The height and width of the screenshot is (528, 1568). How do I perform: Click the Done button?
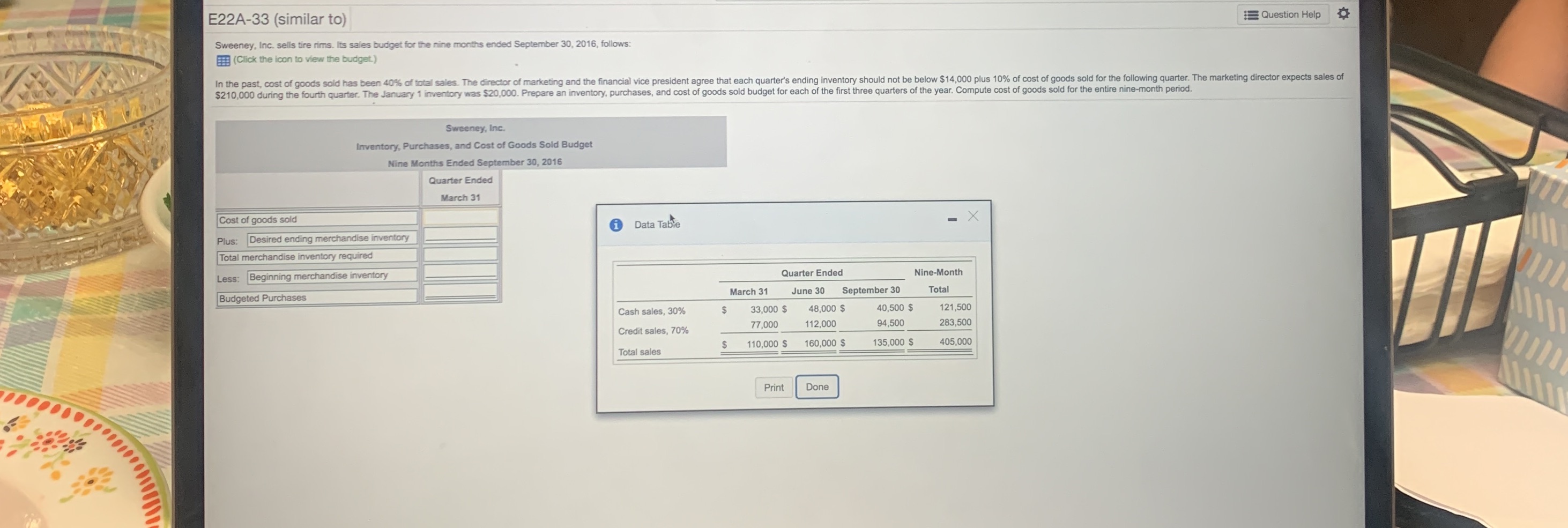(x=817, y=386)
